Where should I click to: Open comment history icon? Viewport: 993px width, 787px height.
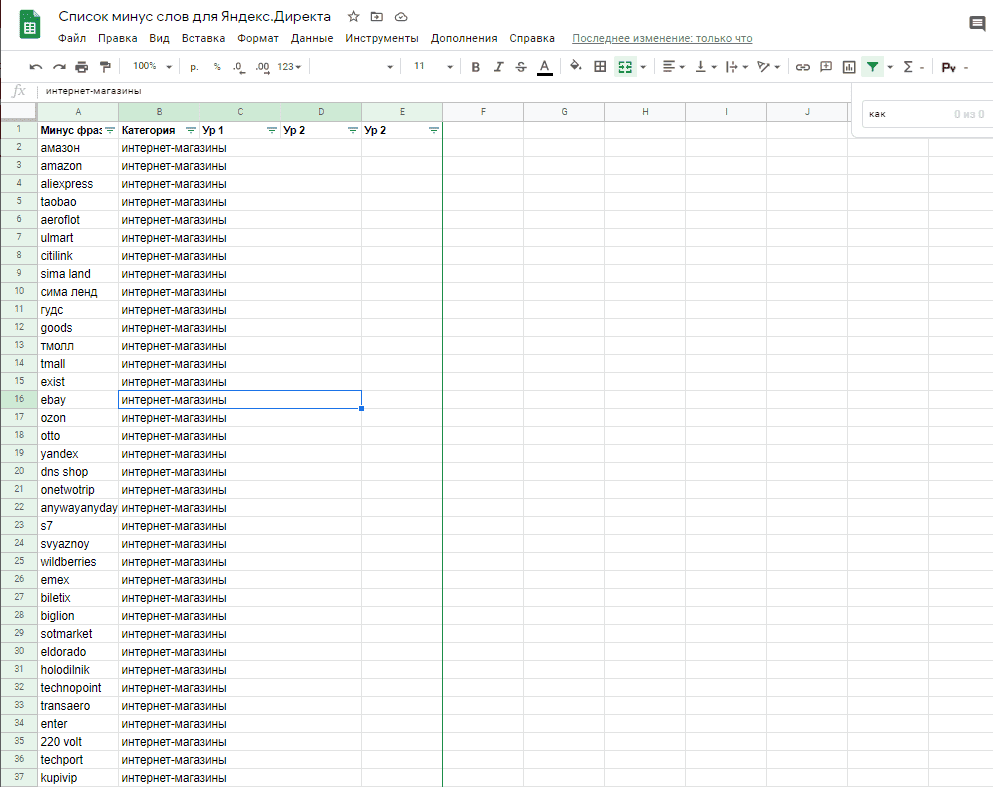(977, 24)
